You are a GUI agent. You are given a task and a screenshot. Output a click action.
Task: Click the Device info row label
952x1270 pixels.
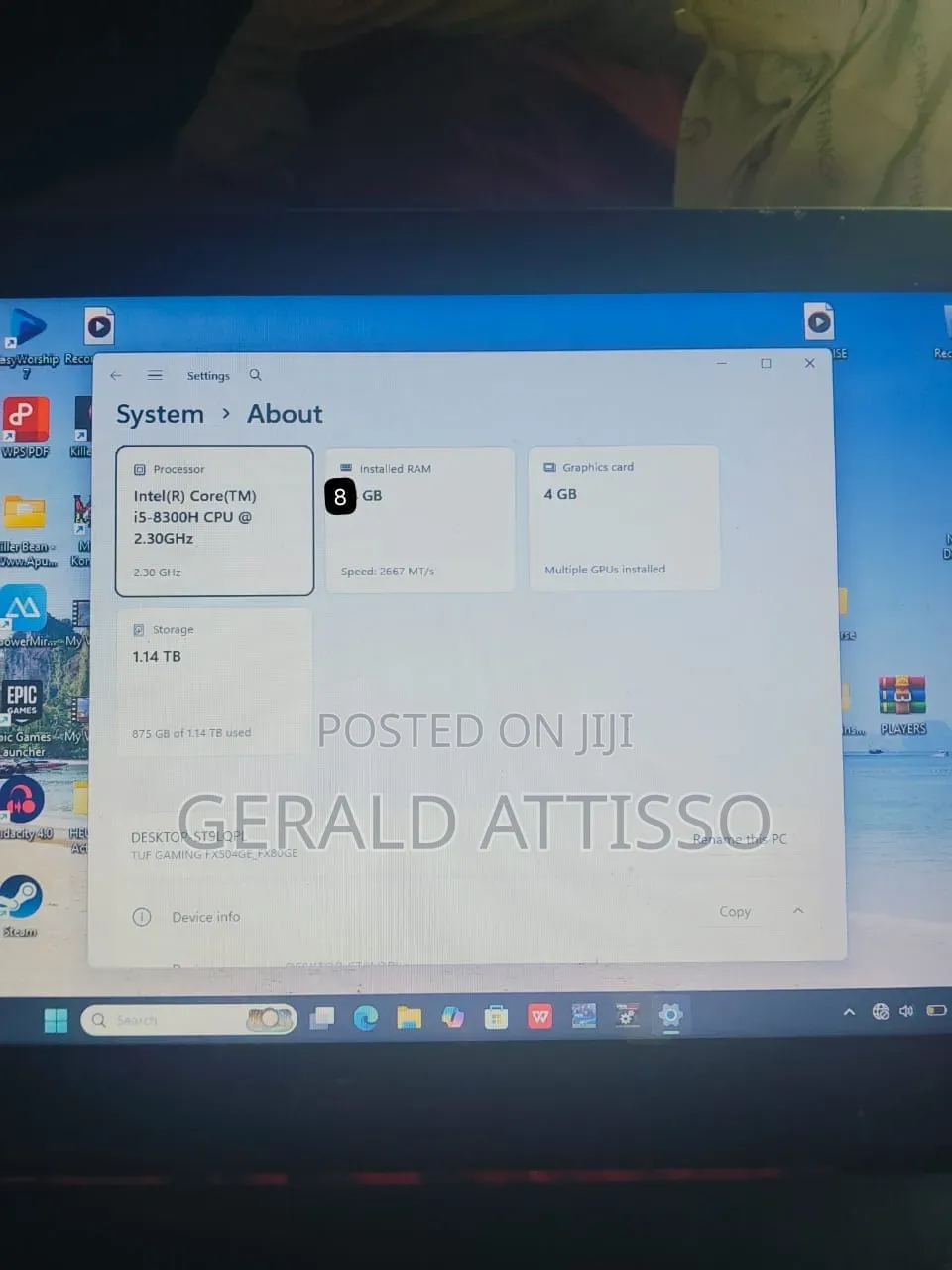click(206, 917)
